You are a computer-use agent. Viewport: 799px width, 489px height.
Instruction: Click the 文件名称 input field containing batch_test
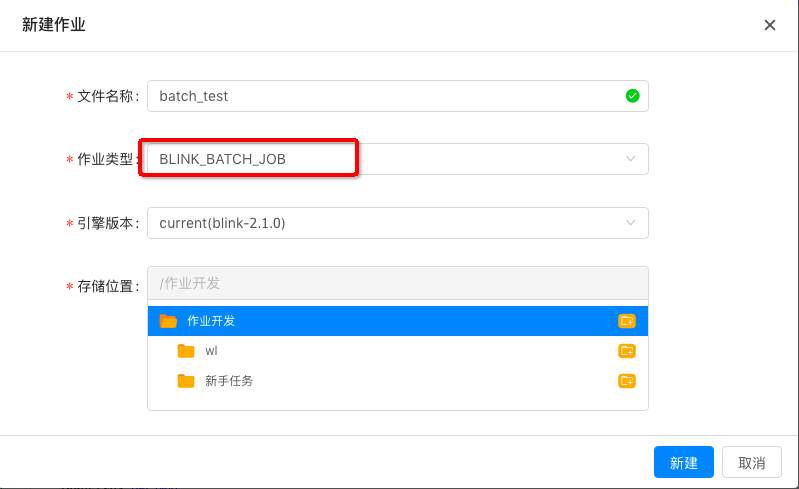(x=397, y=96)
